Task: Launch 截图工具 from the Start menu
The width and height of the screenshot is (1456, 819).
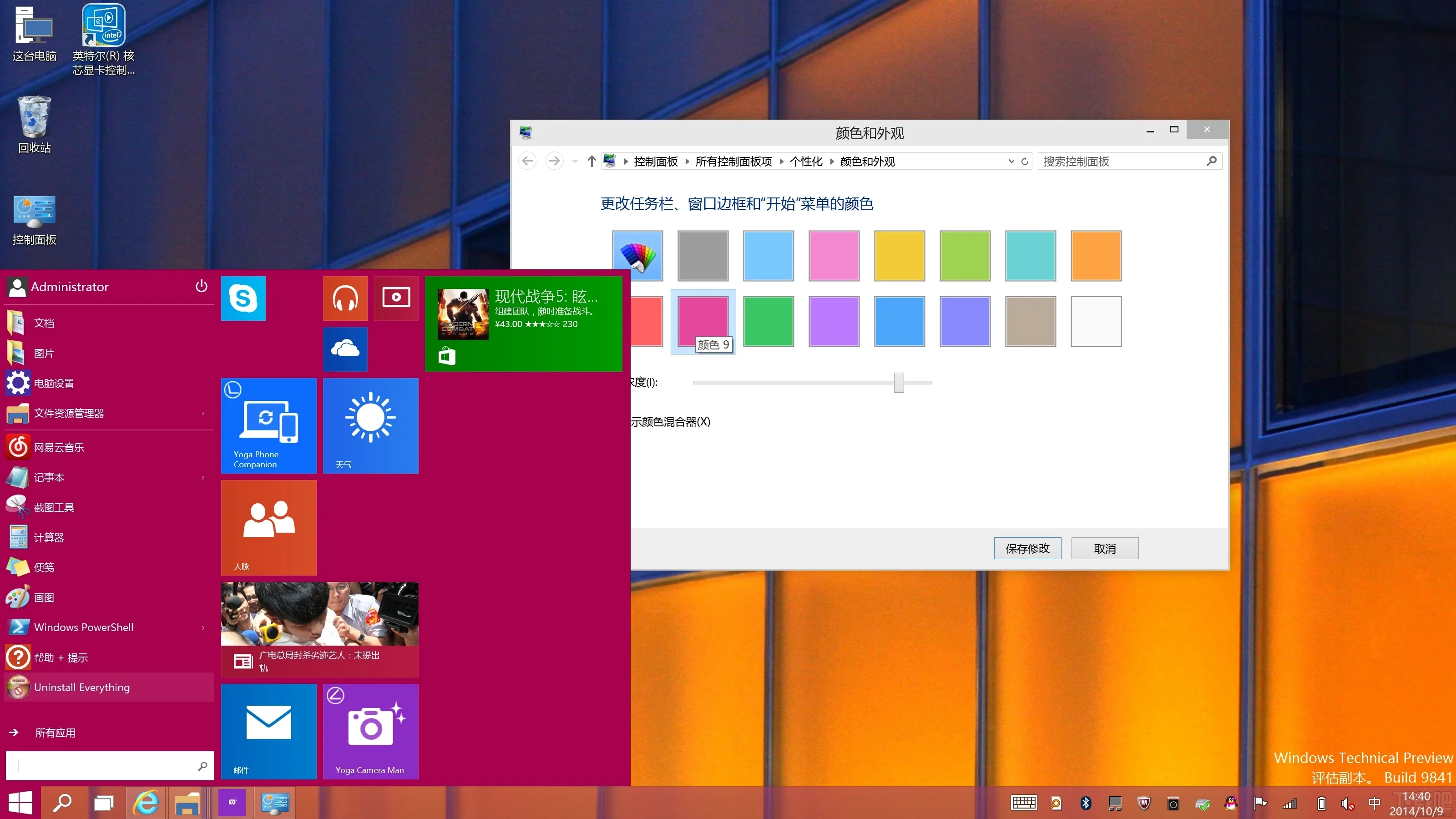Action: click(x=109, y=508)
